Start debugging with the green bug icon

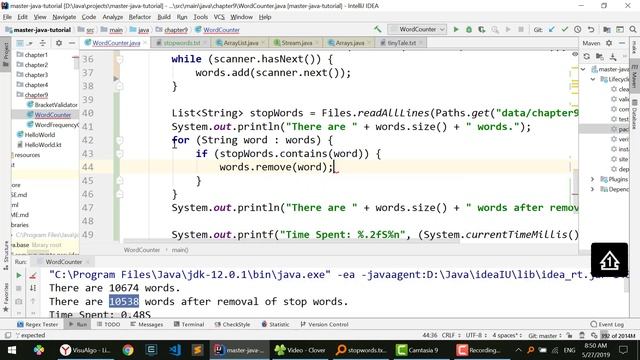tap(469, 29)
